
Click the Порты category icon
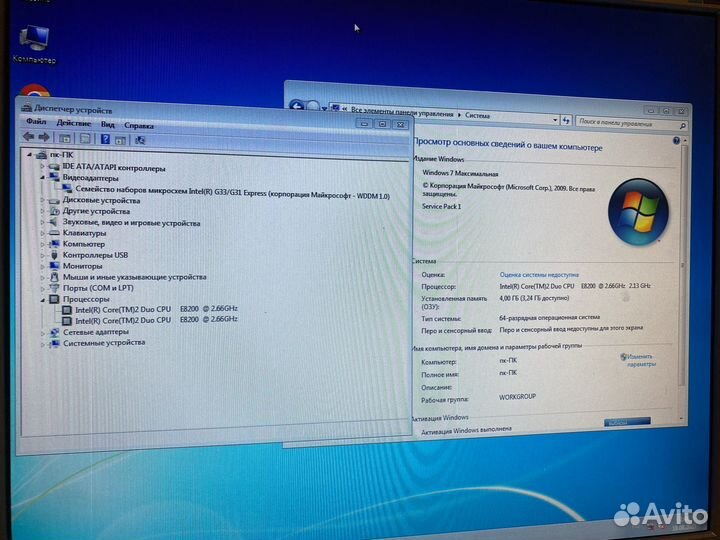pos(54,288)
